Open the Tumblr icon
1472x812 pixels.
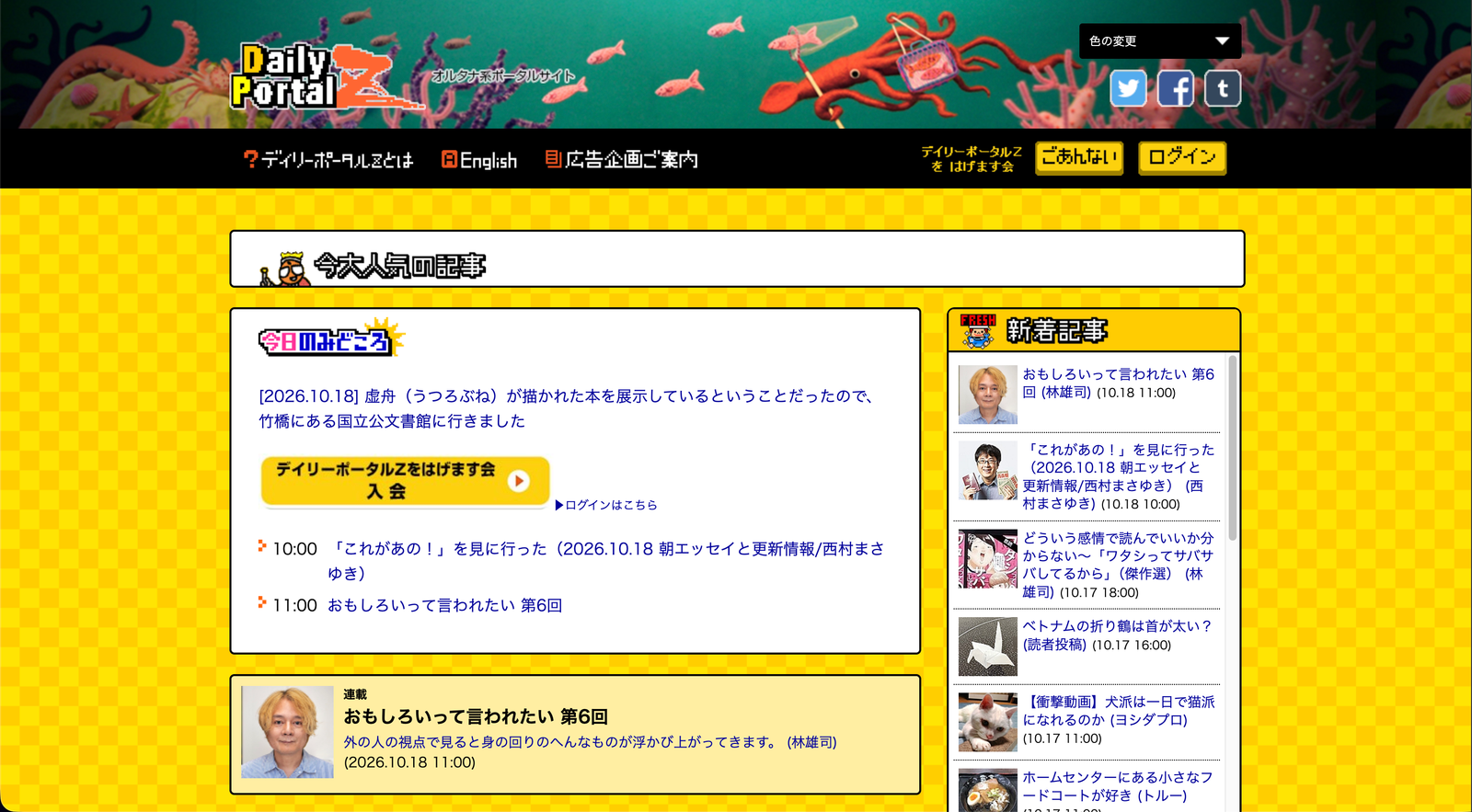(x=1222, y=88)
